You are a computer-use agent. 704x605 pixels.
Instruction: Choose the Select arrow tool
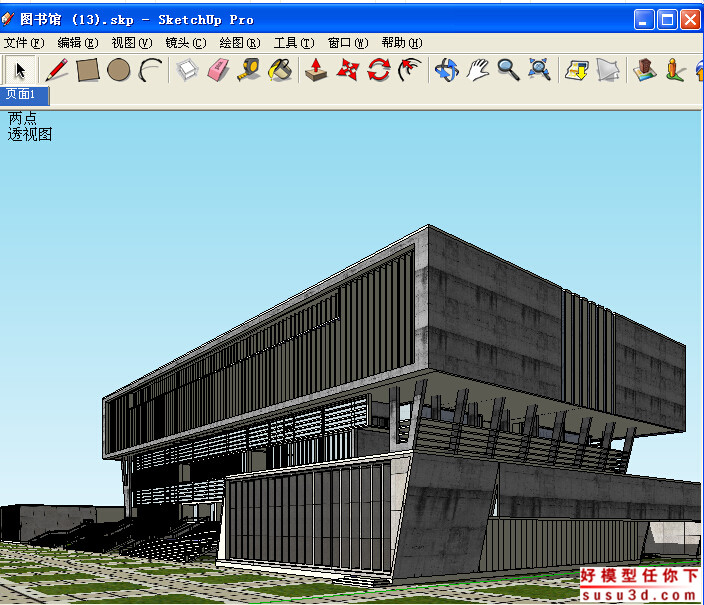pyautogui.click(x=20, y=70)
